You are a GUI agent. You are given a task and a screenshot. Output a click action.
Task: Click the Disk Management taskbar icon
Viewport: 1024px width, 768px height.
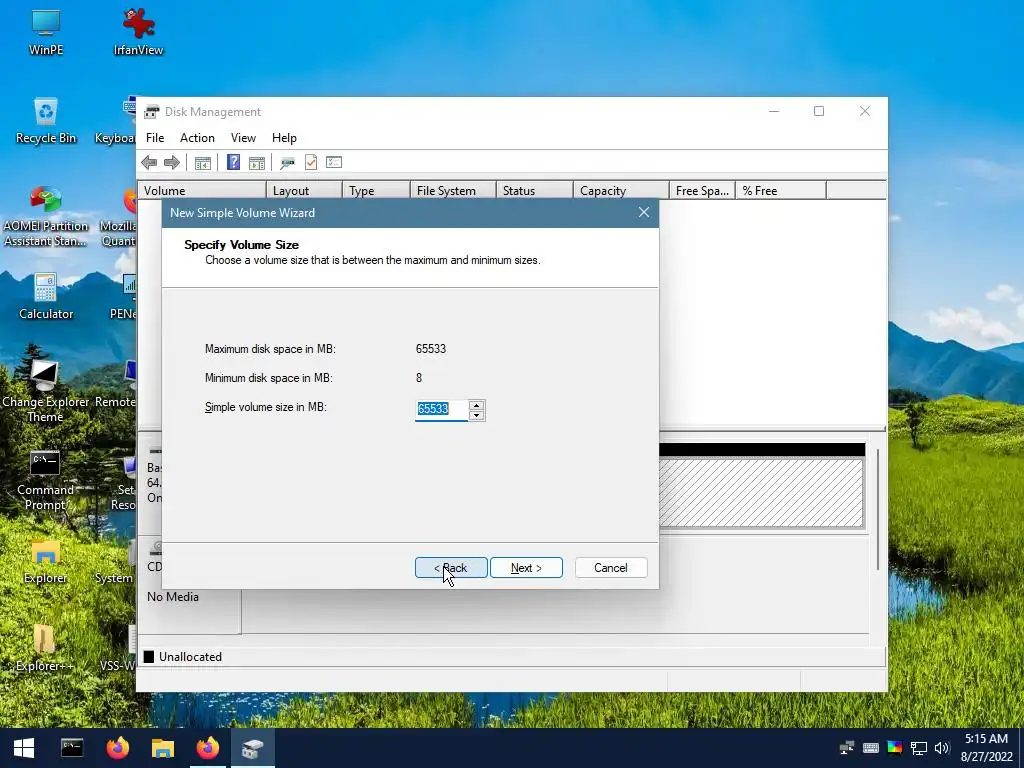tap(253, 748)
